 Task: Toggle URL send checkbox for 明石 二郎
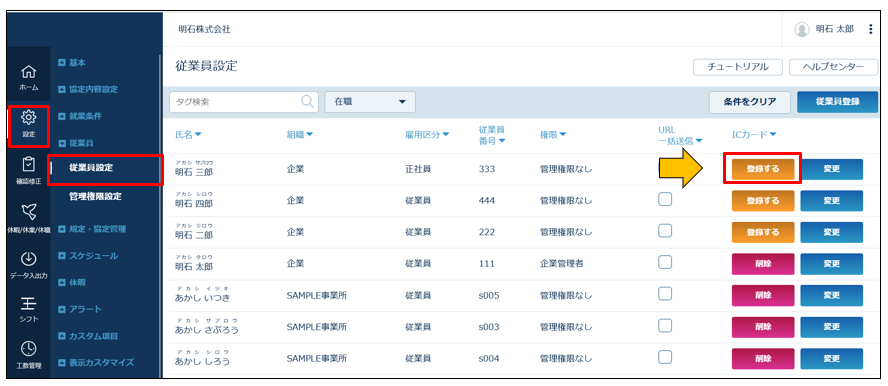[665, 230]
